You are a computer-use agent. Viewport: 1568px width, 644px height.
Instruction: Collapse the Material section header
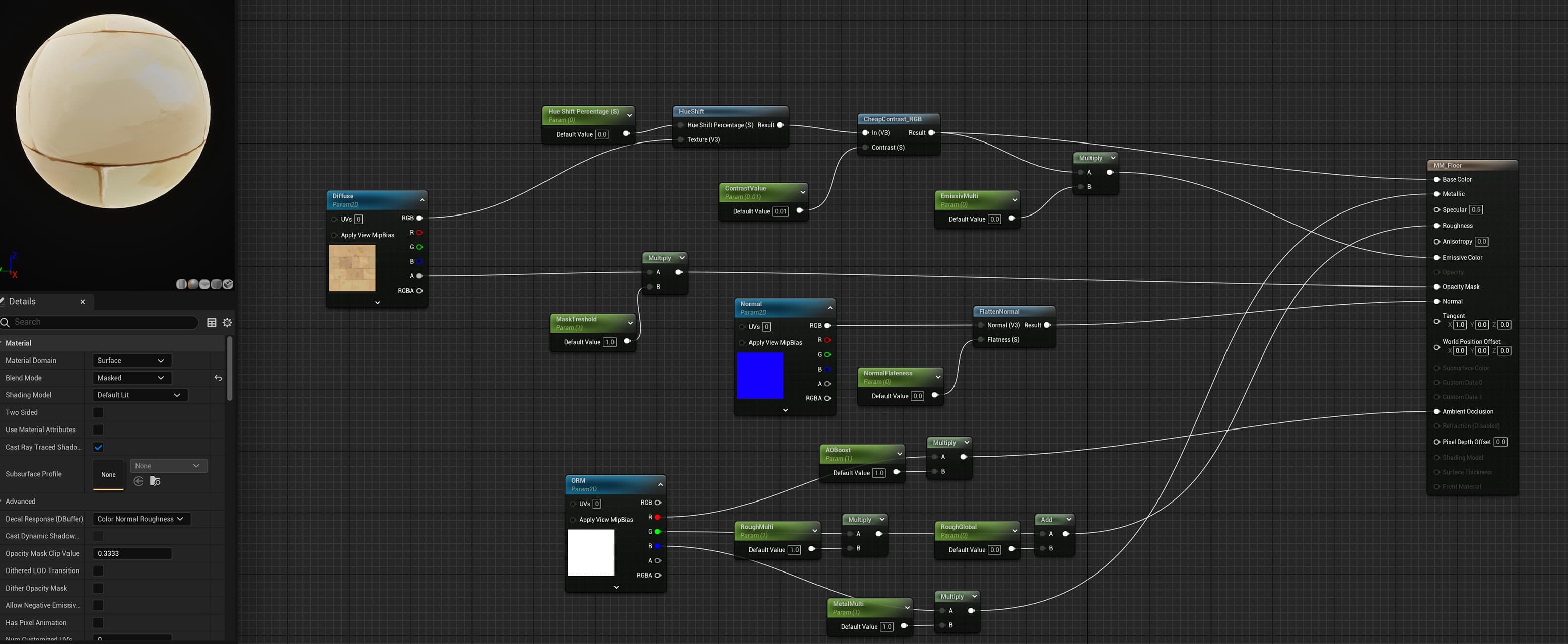[x=18, y=343]
